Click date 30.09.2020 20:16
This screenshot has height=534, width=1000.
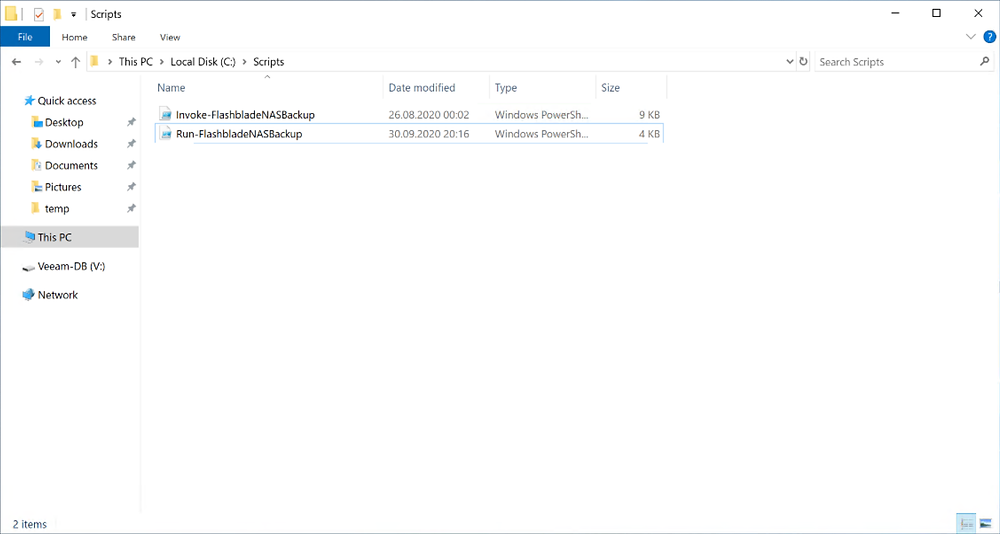pos(429,134)
